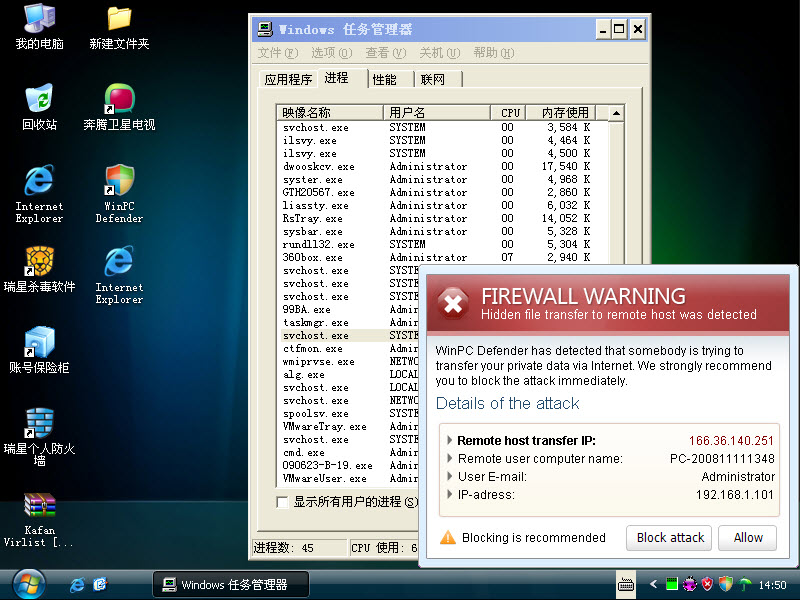Viewport: 800px width, 600px height.
Task: Select liassty.exe process row
Action: tap(442, 206)
